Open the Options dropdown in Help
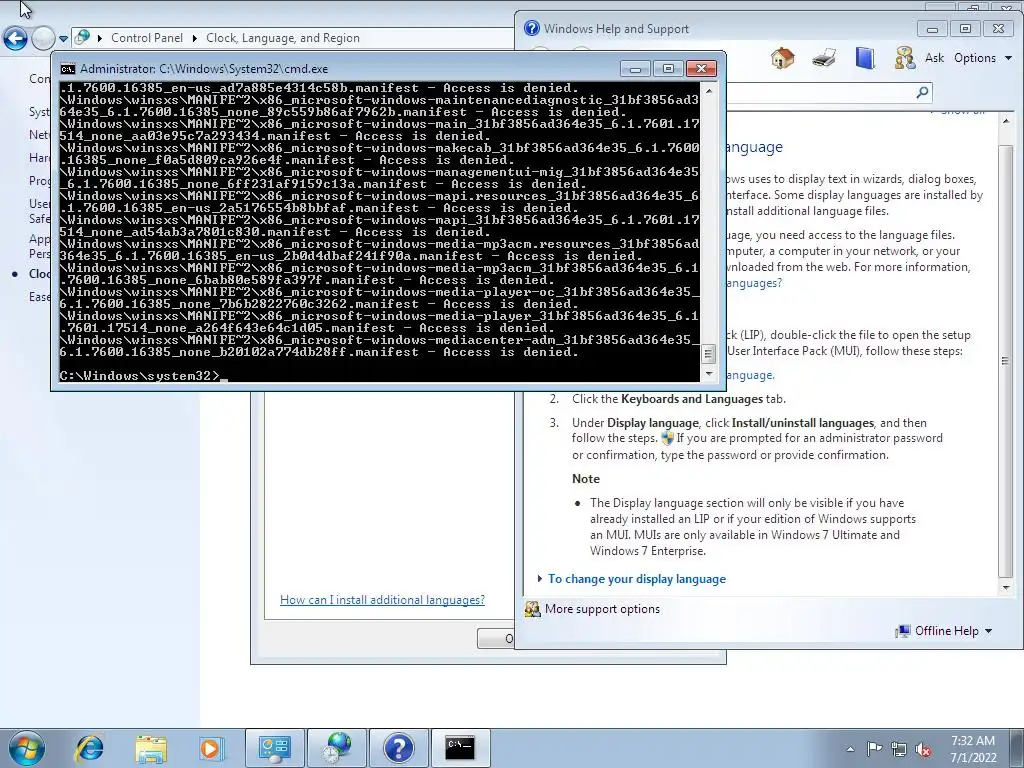 click(x=982, y=58)
